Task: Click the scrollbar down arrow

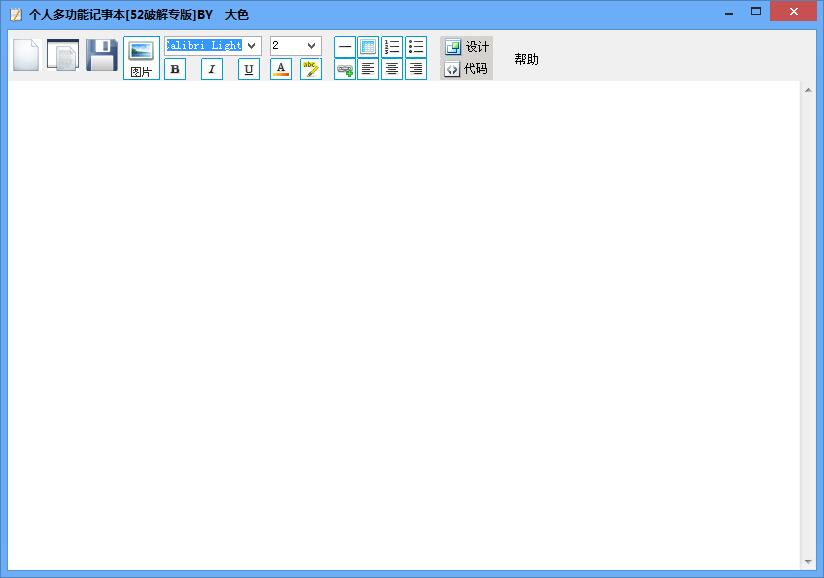Action: pyautogui.click(x=808, y=562)
